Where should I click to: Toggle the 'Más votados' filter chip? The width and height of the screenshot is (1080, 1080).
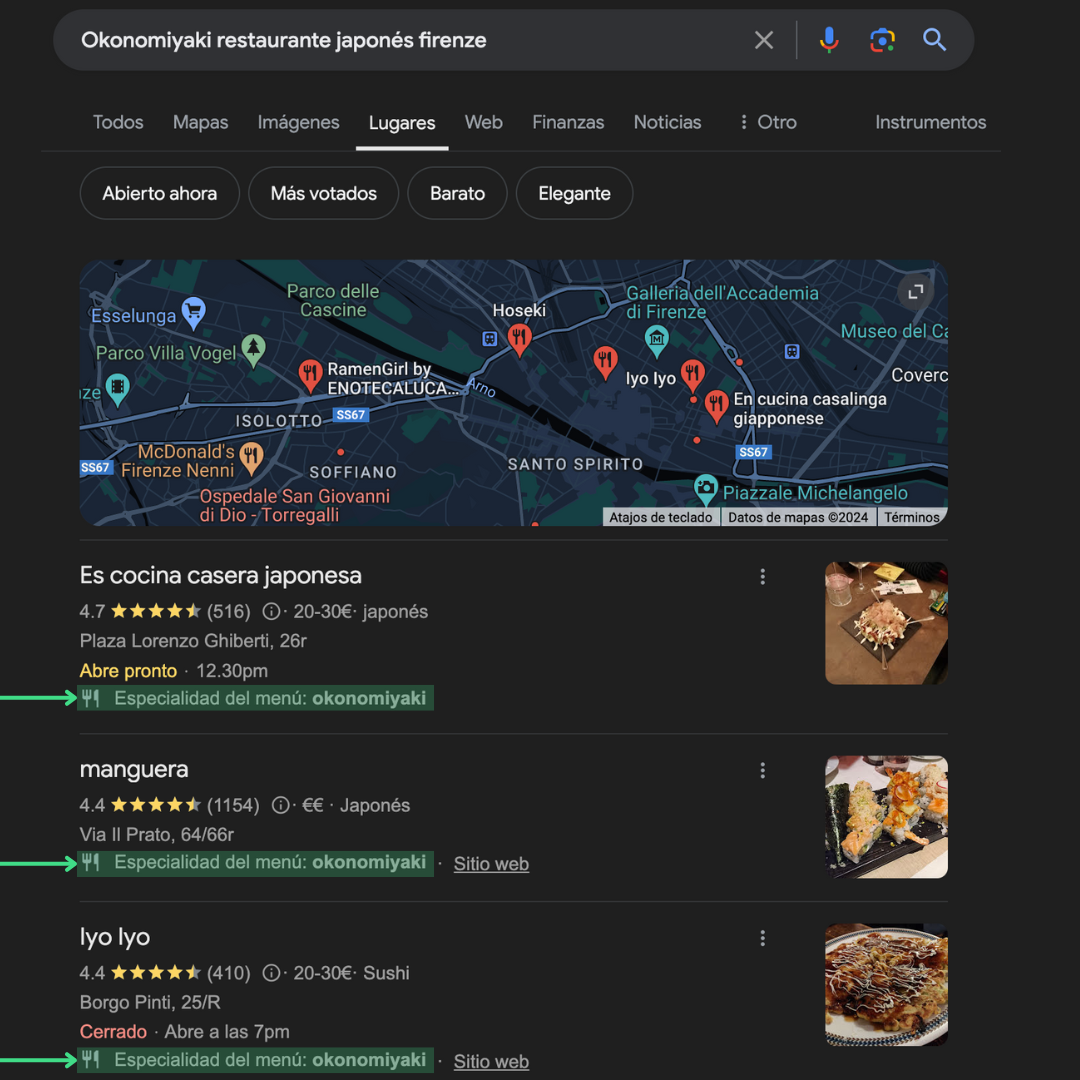pos(324,194)
